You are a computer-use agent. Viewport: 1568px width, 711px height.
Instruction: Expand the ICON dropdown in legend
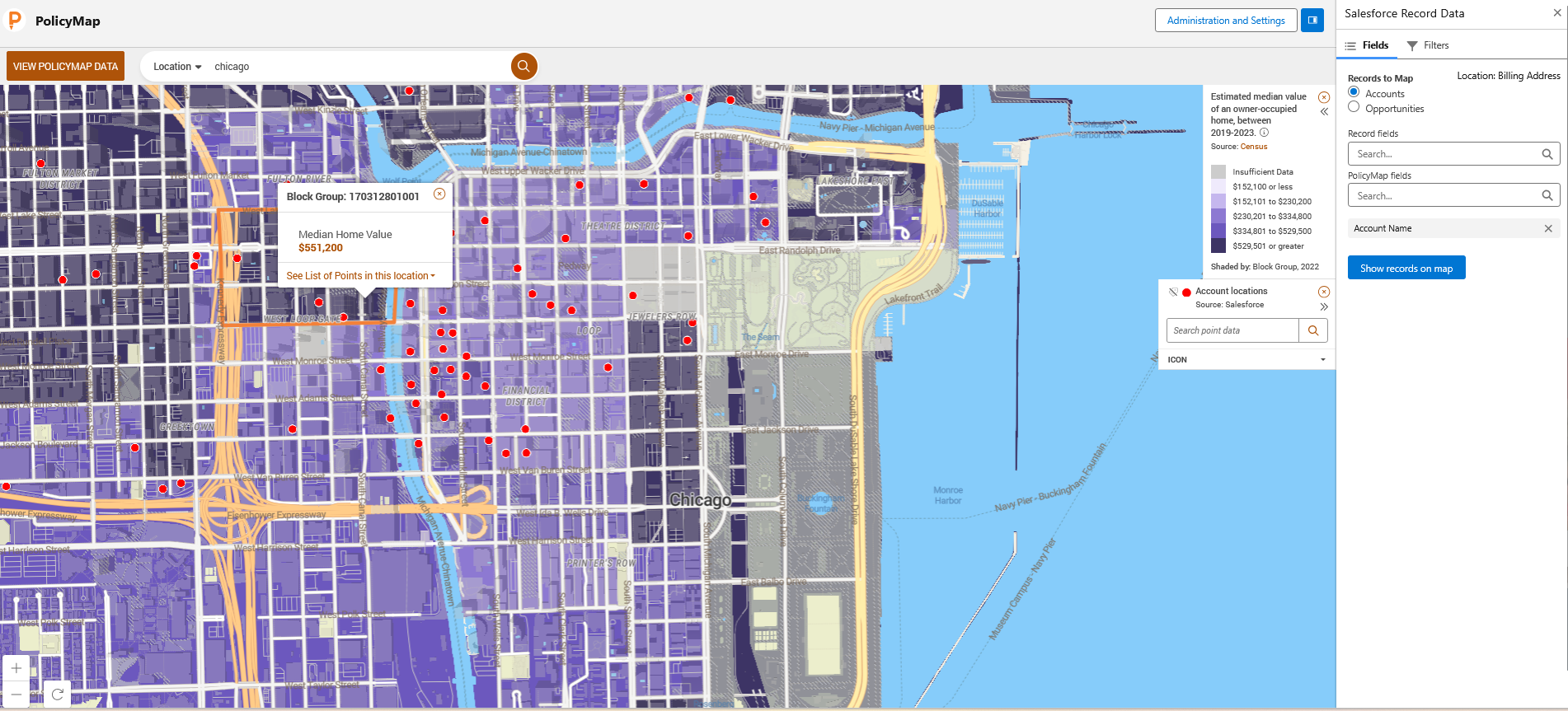click(1323, 360)
